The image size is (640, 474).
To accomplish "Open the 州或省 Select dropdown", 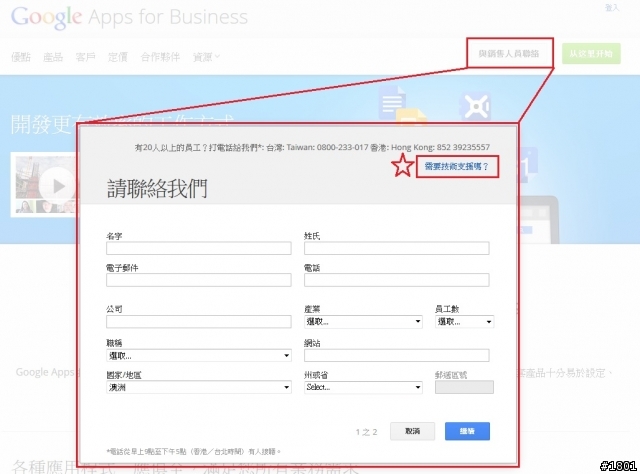I will (x=363, y=387).
